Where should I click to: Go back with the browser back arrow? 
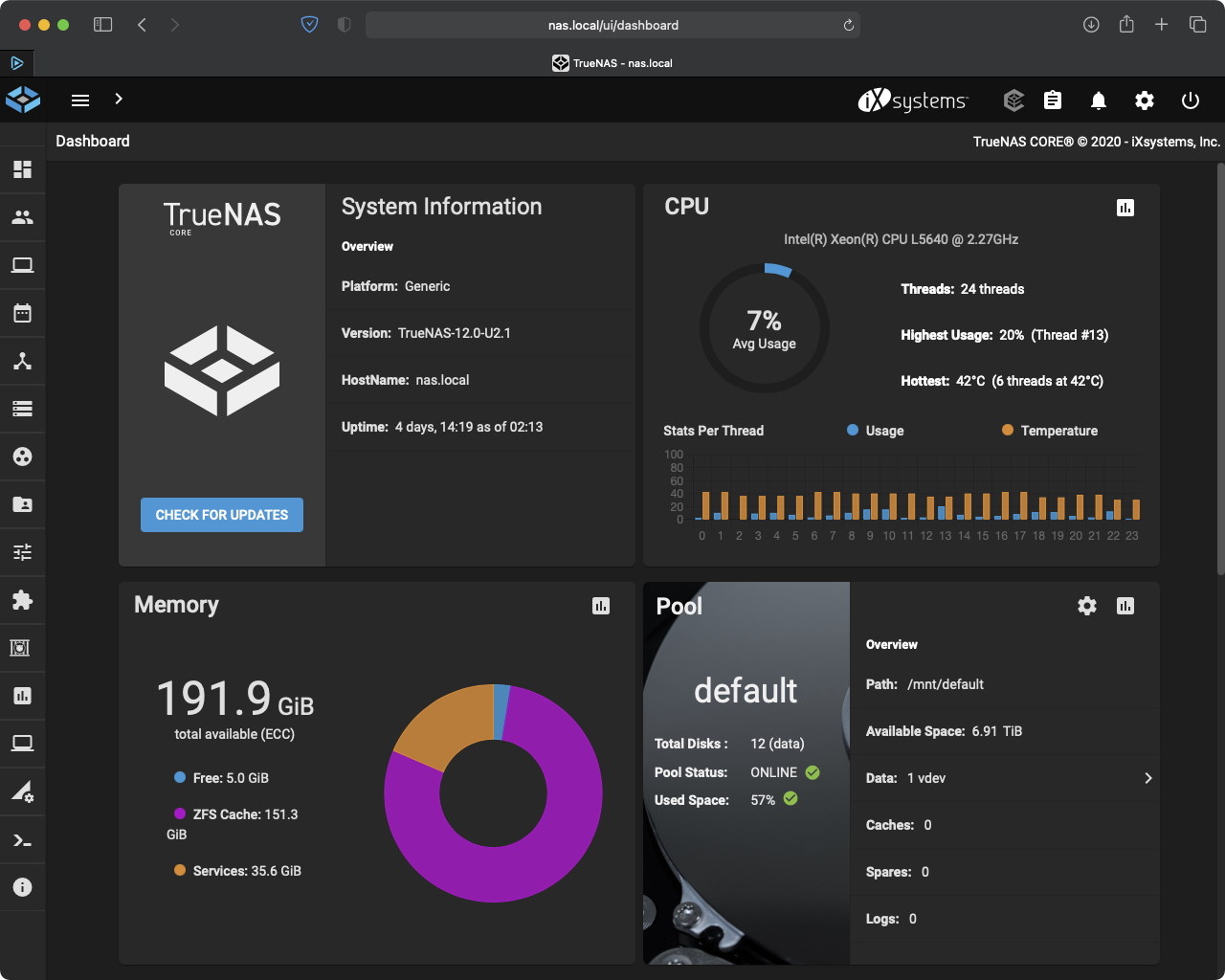pyautogui.click(x=142, y=25)
